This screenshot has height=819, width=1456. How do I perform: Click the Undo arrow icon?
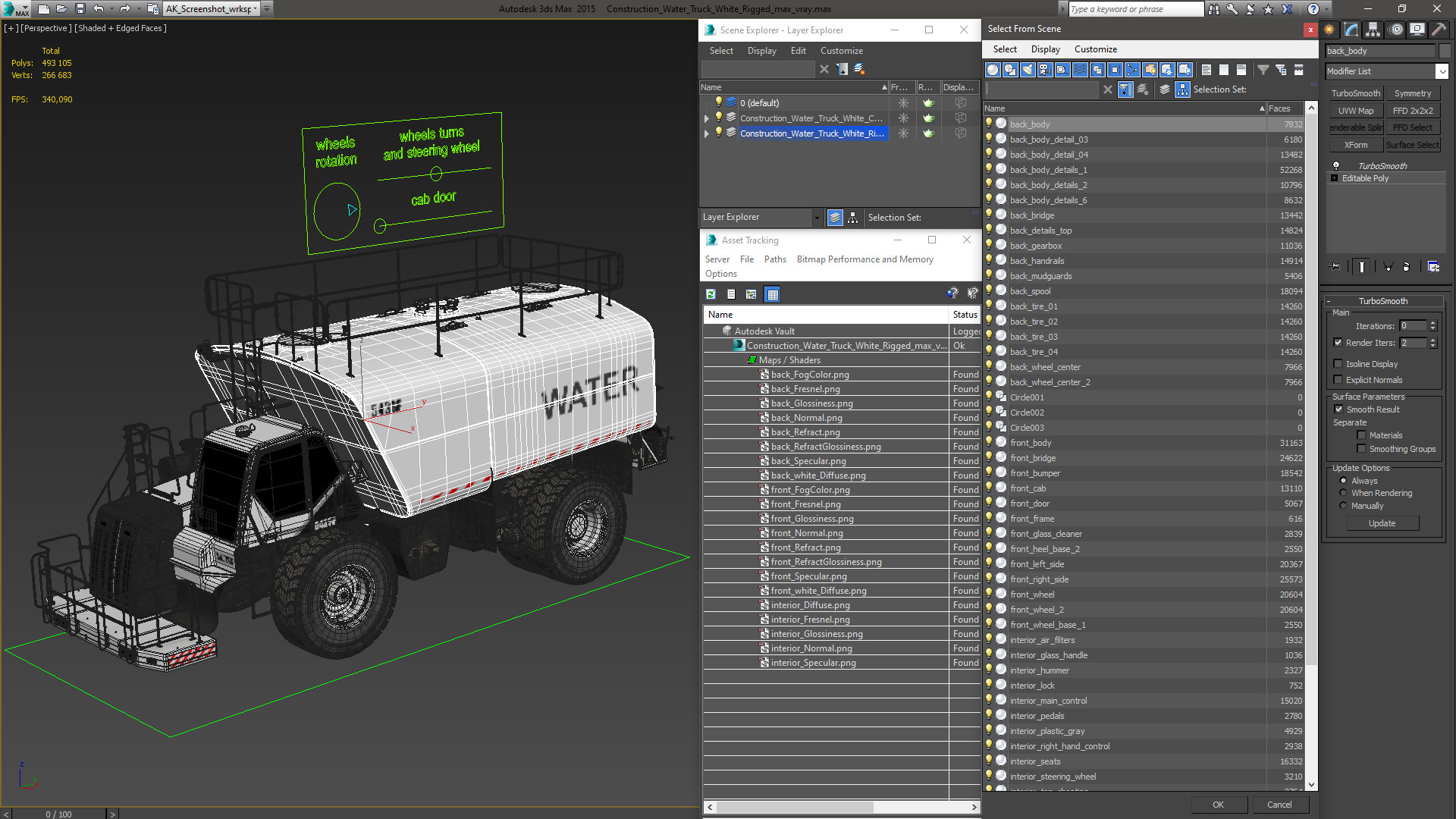98,9
